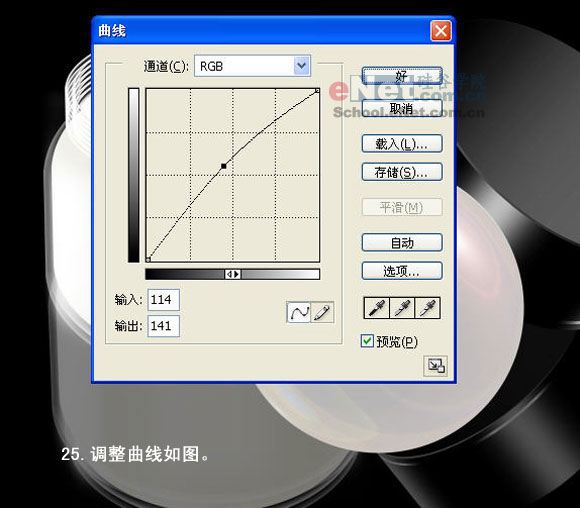Screen dimensions: 580x508
Task: Click the 自动 button
Action: tap(402, 243)
